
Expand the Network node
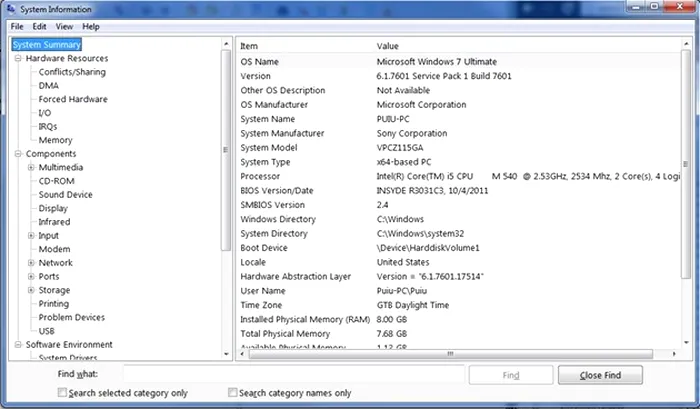click(x=31, y=263)
